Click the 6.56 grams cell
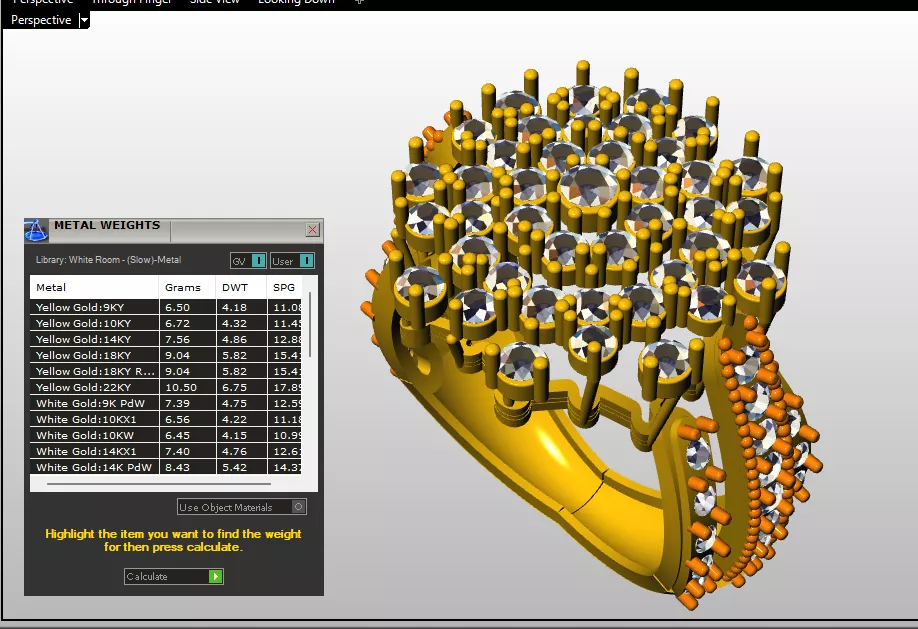 187,419
